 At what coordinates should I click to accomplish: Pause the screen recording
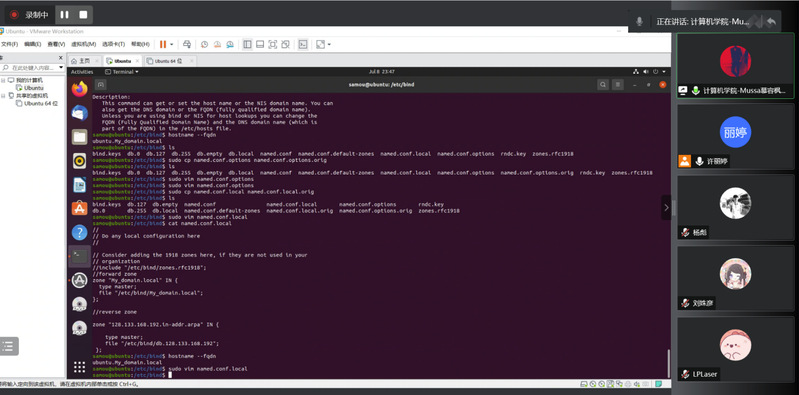64,15
